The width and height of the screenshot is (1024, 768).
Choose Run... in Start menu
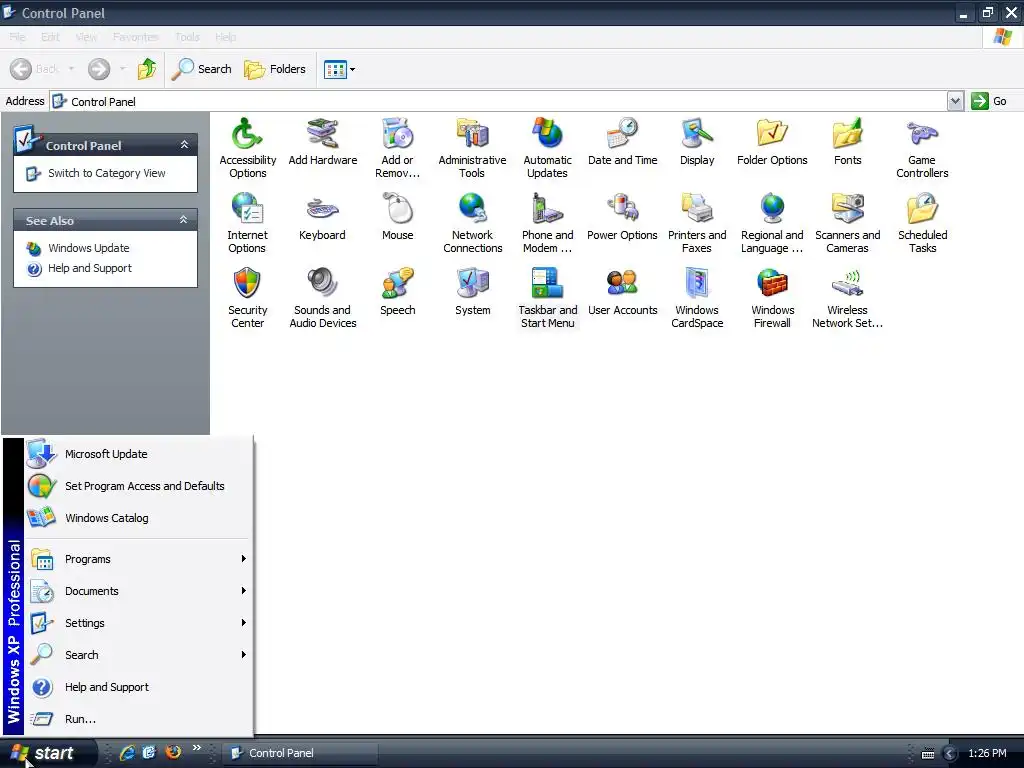pyautogui.click(x=138, y=719)
